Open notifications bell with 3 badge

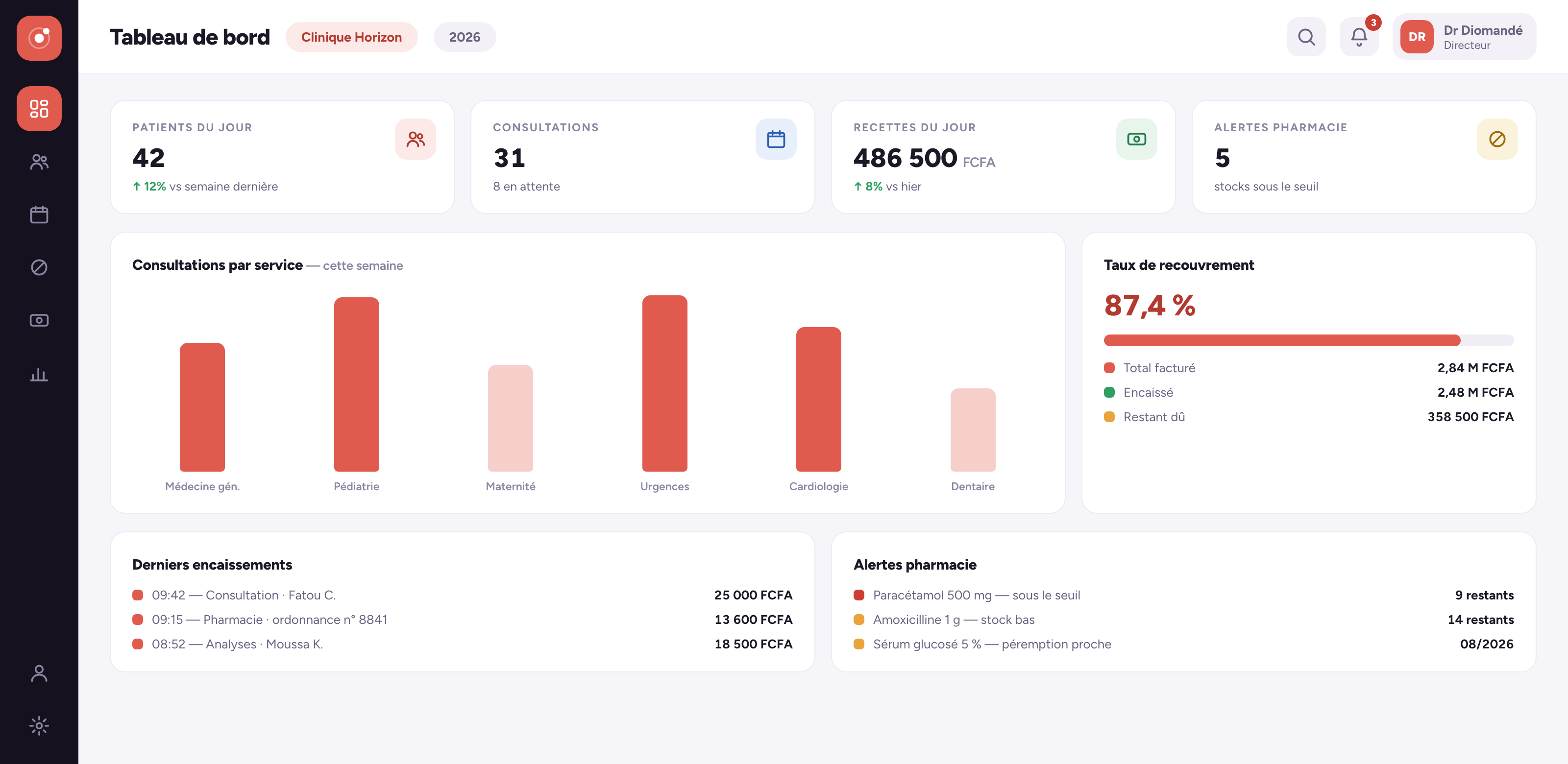tap(1359, 37)
